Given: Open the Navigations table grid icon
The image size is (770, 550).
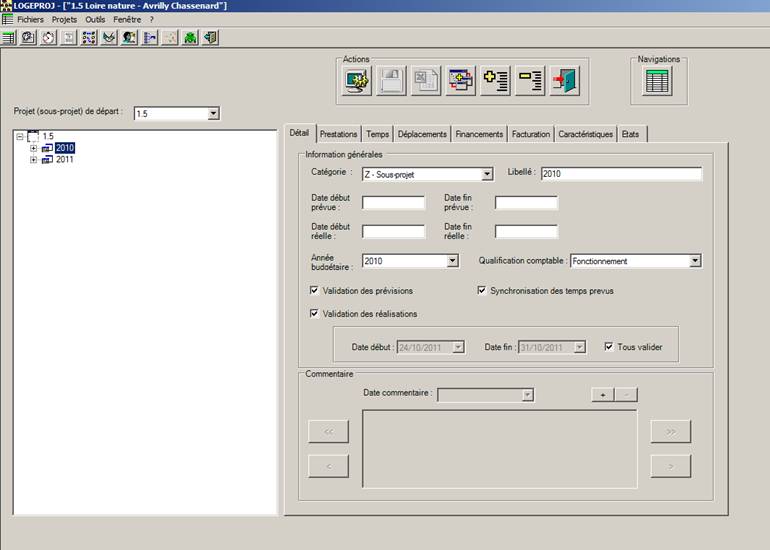Looking at the screenshot, I should pyautogui.click(x=657, y=82).
